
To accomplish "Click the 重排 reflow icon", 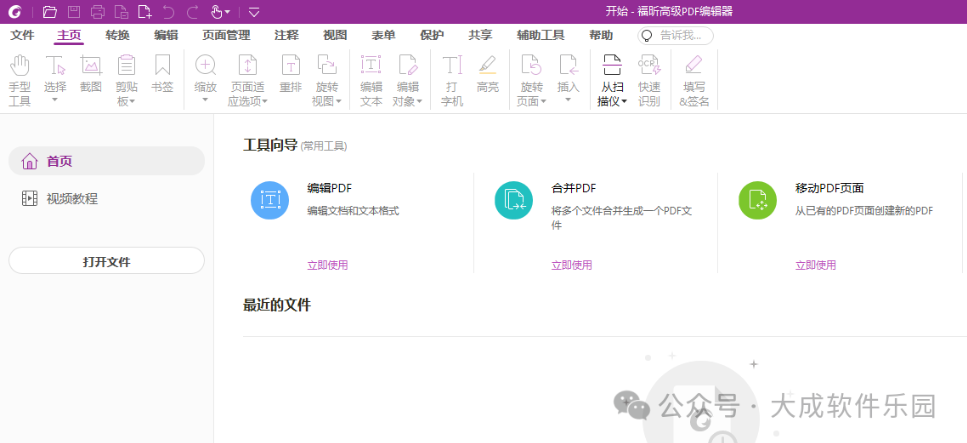I will click(290, 74).
